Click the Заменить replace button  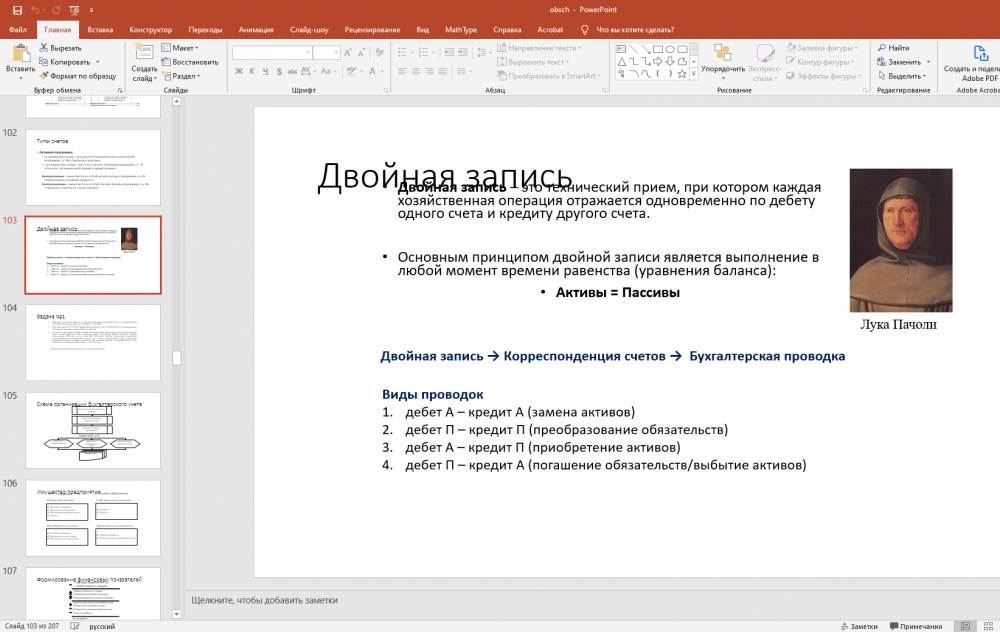(903, 61)
